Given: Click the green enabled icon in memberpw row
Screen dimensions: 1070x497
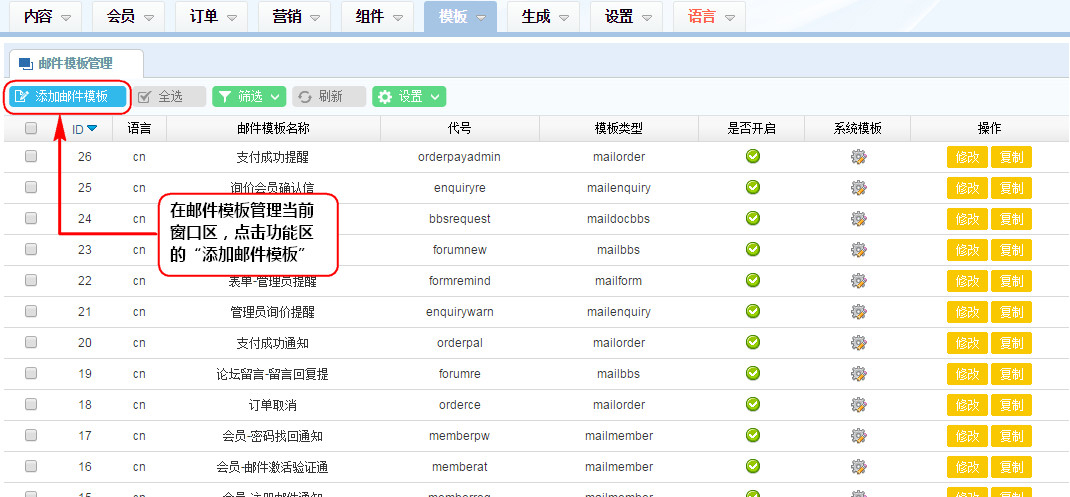Looking at the screenshot, I should (x=753, y=436).
